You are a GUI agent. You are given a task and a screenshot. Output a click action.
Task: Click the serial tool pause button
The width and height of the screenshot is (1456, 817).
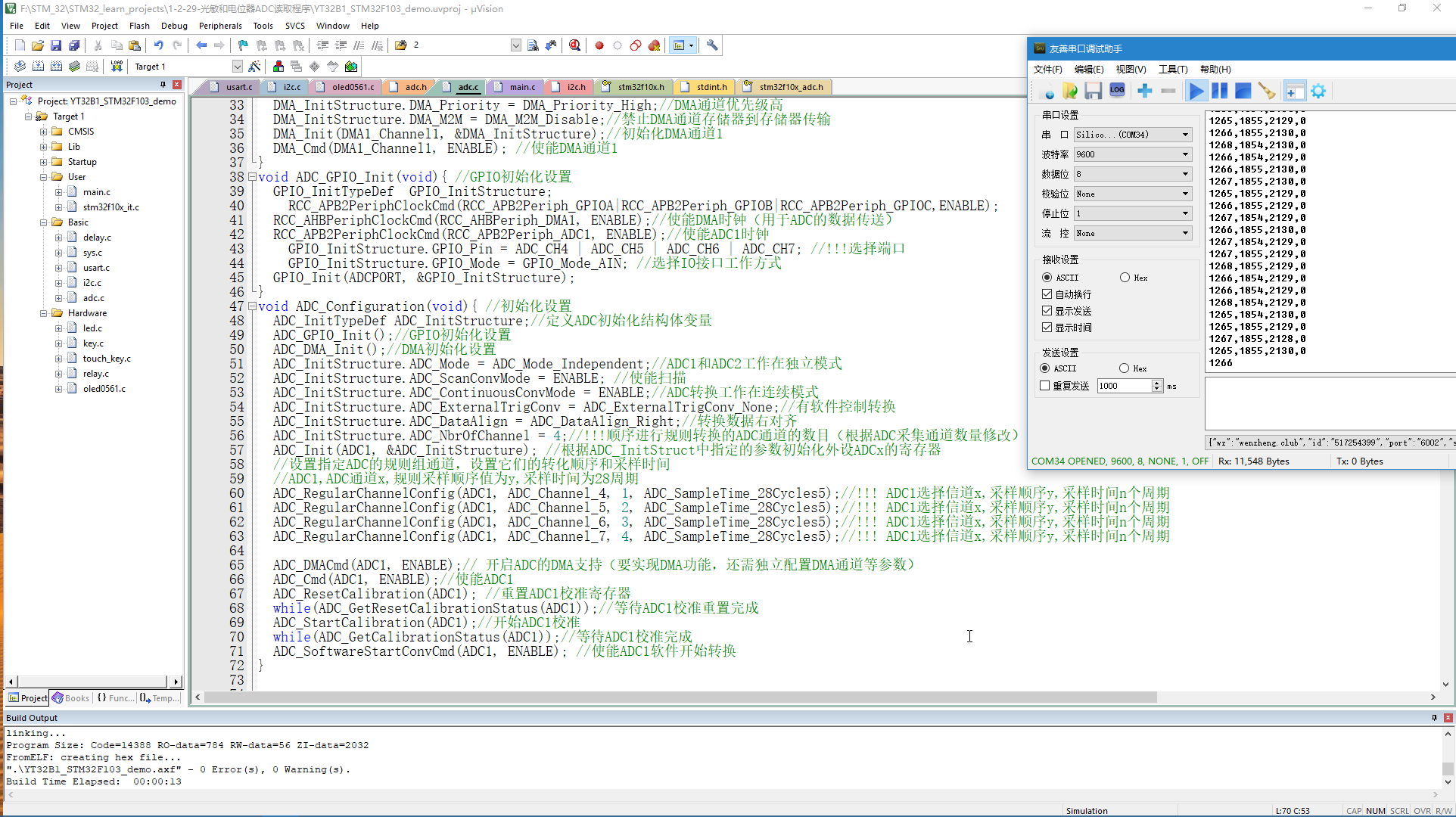point(1219,92)
